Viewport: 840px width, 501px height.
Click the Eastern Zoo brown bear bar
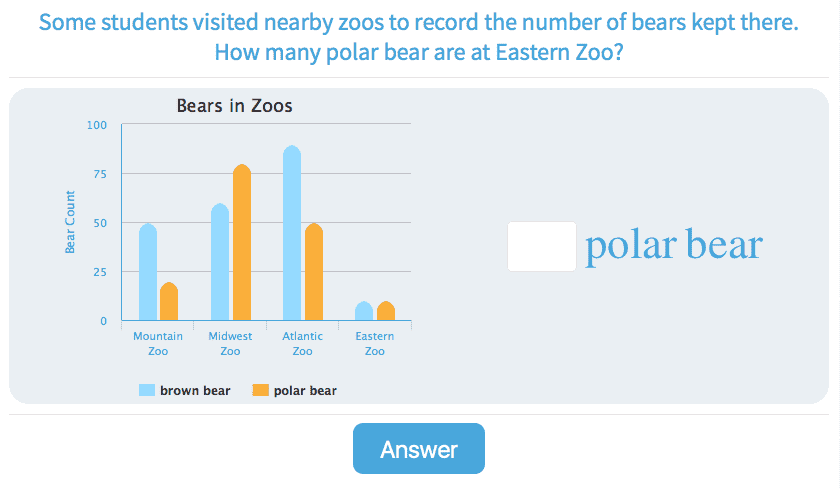pos(364,311)
